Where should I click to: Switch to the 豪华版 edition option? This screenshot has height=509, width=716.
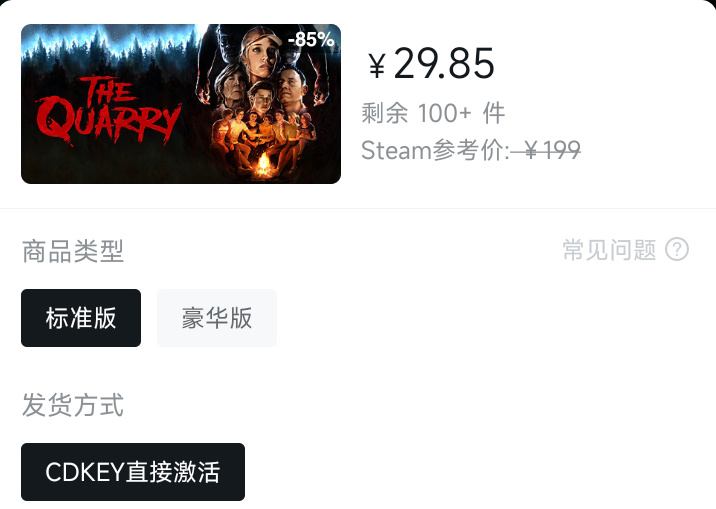[x=217, y=318]
